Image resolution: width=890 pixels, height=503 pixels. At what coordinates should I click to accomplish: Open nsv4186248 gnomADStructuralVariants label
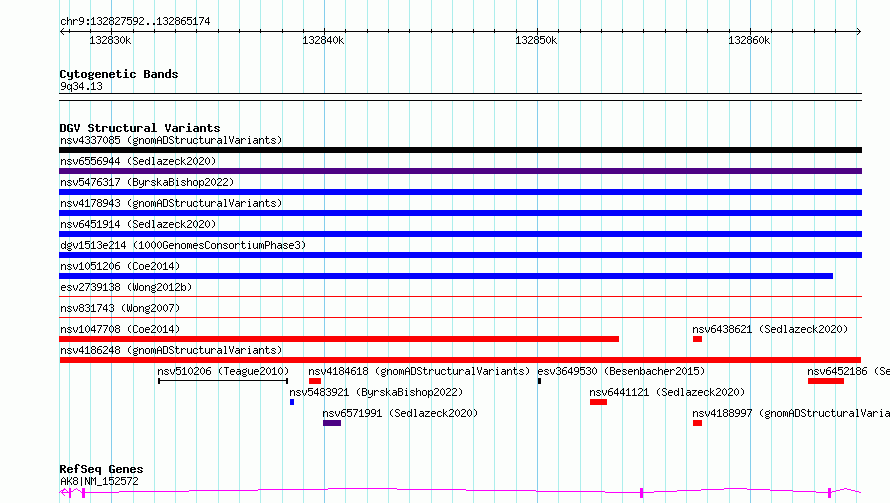171,350
